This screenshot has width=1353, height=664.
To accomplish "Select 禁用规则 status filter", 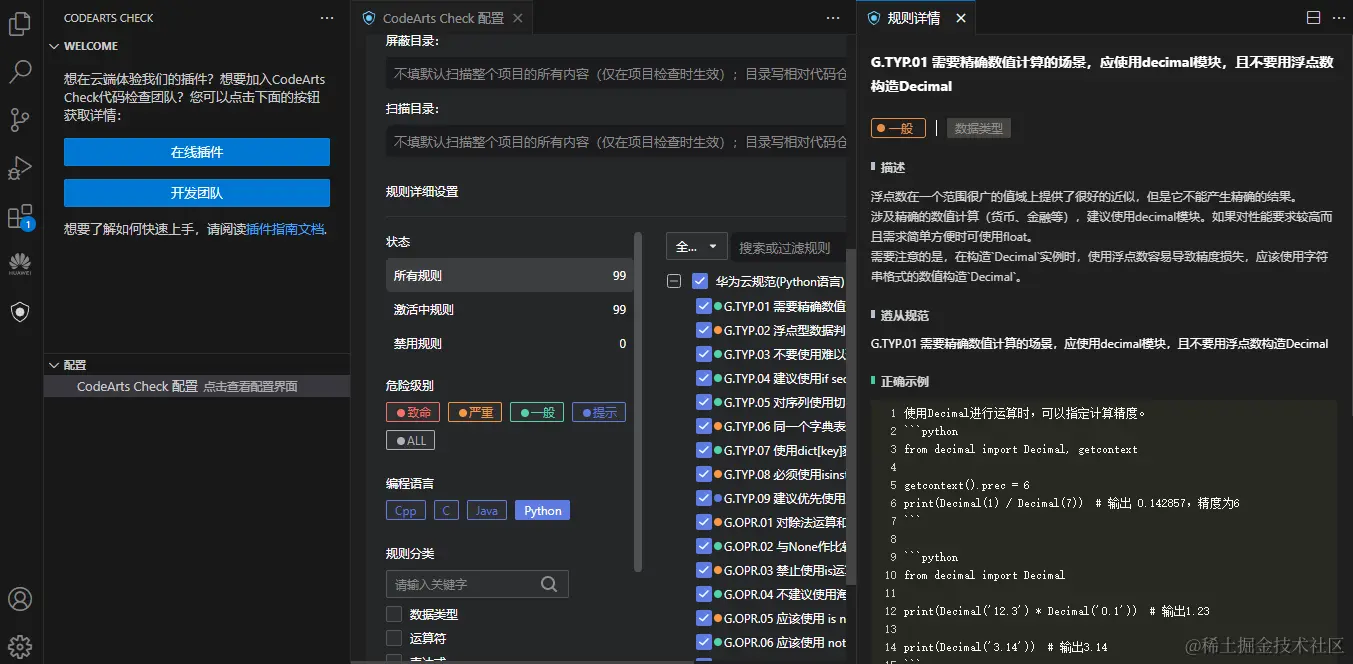I will tap(510, 343).
